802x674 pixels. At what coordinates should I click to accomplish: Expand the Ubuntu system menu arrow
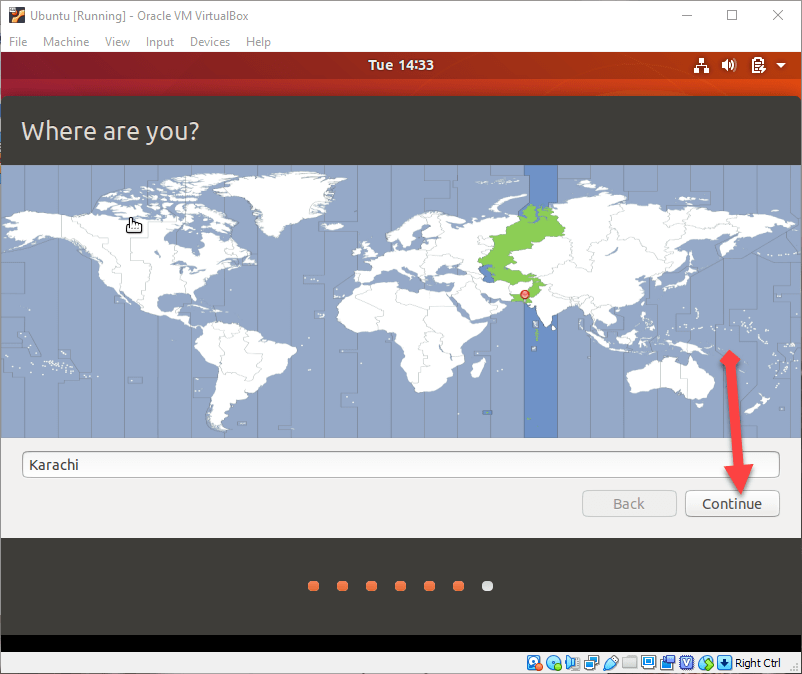pos(780,66)
